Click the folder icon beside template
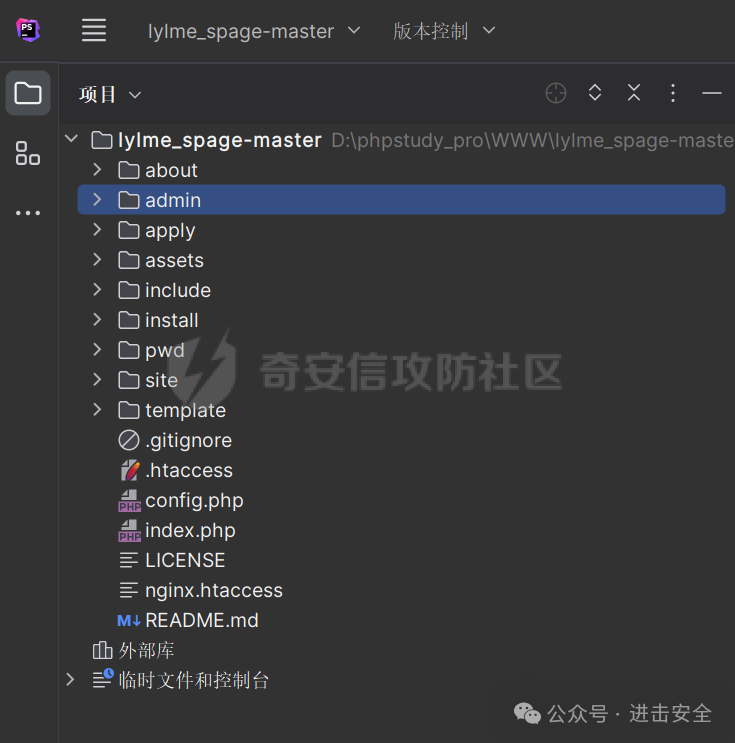The width and height of the screenshot is (735, 743). click(128, 410)
